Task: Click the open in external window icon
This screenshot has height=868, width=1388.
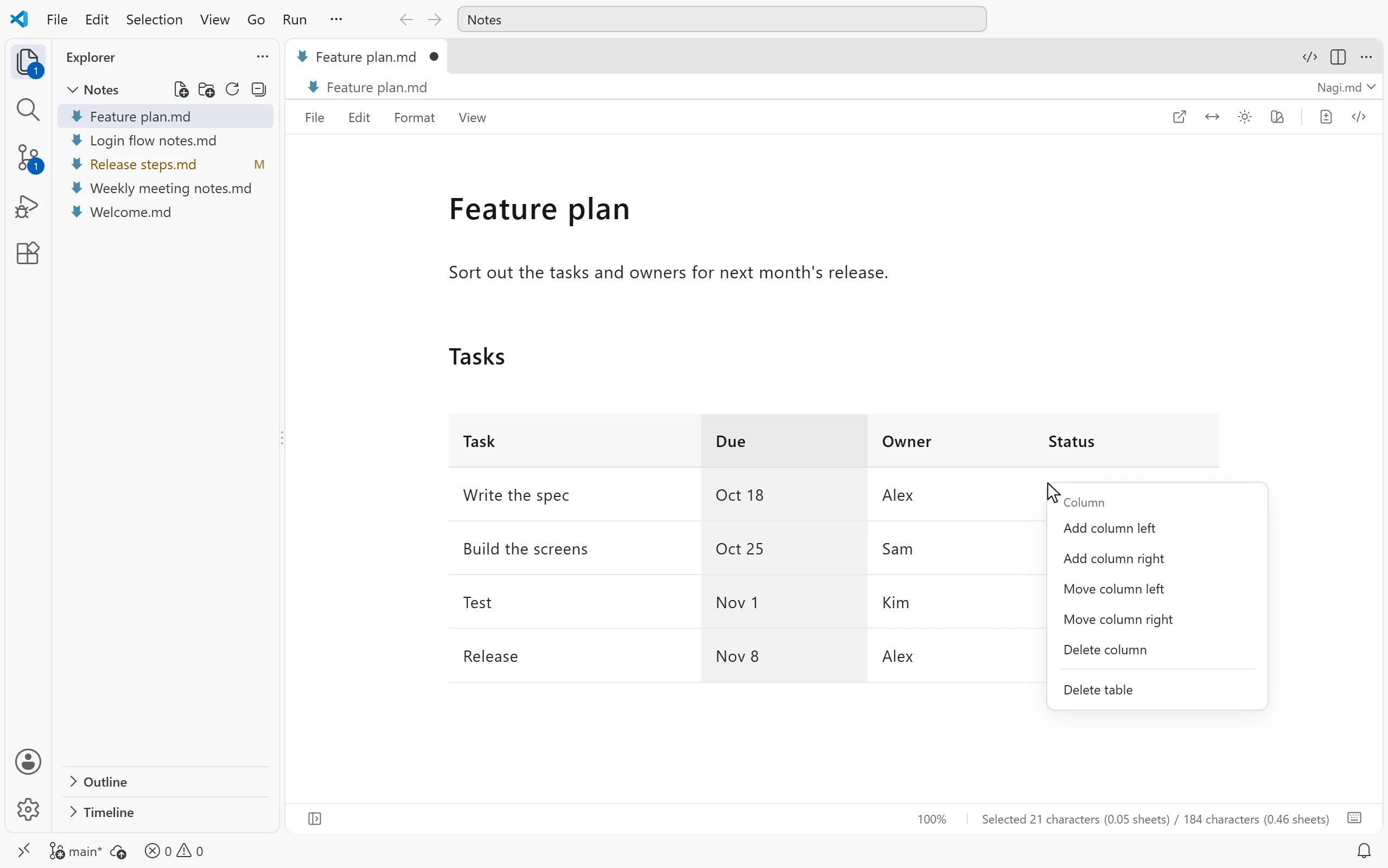Action: click(x=1179, y=117)
